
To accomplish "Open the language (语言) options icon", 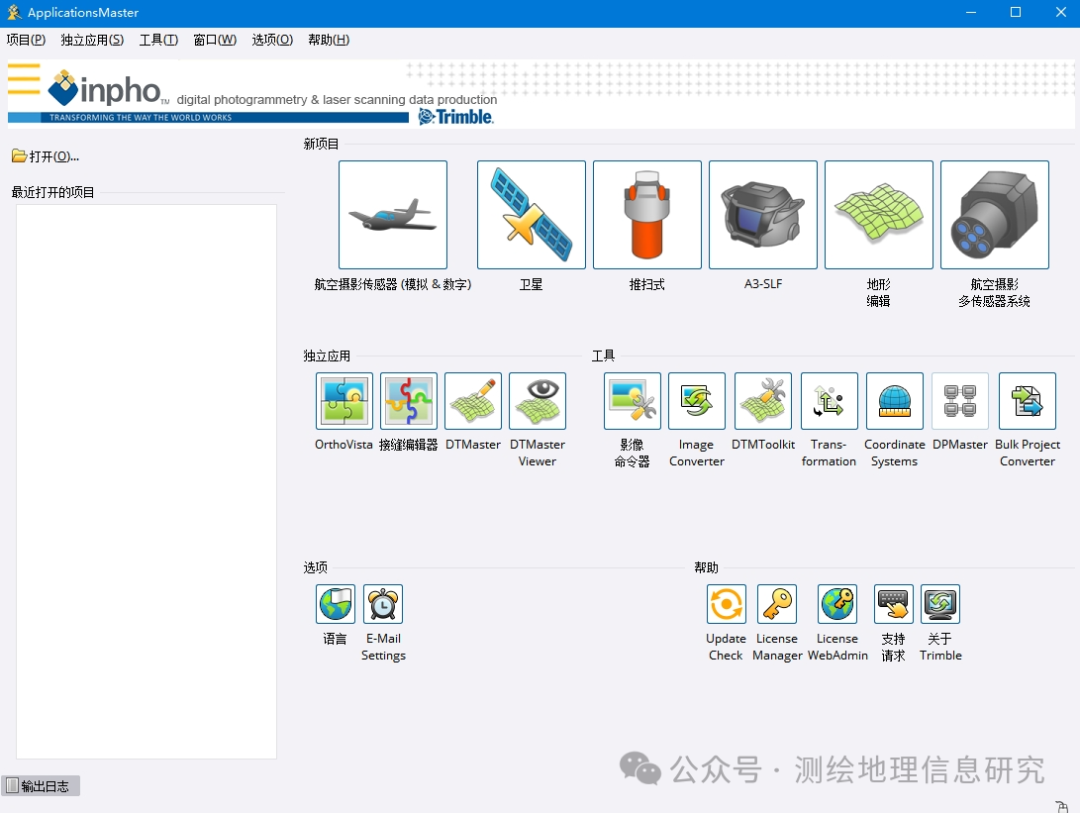I will point(335,604).
